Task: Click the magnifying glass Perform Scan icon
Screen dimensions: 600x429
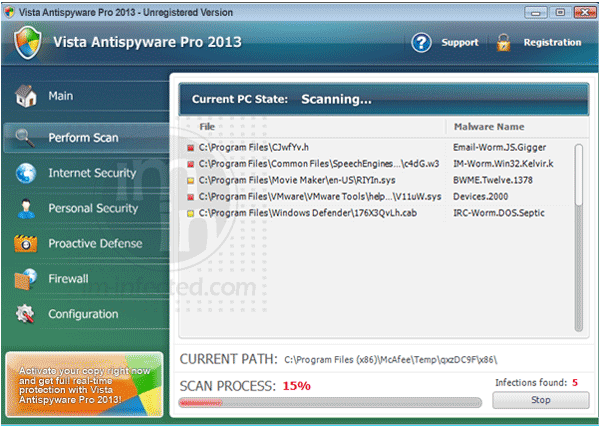Action: click(25, 138)
